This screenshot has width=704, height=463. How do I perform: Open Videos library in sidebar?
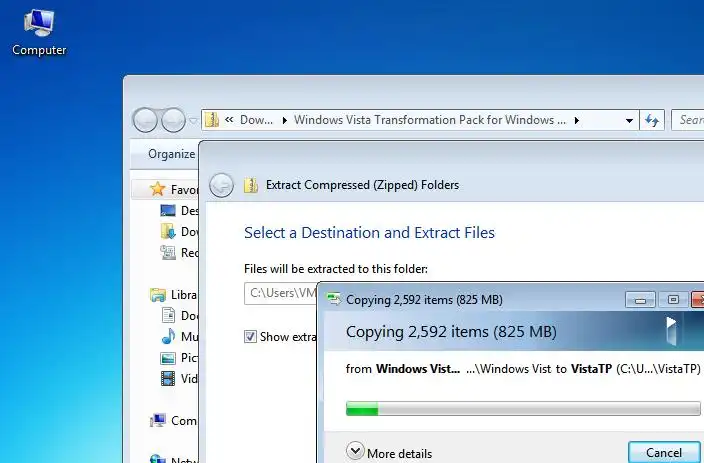180,379
